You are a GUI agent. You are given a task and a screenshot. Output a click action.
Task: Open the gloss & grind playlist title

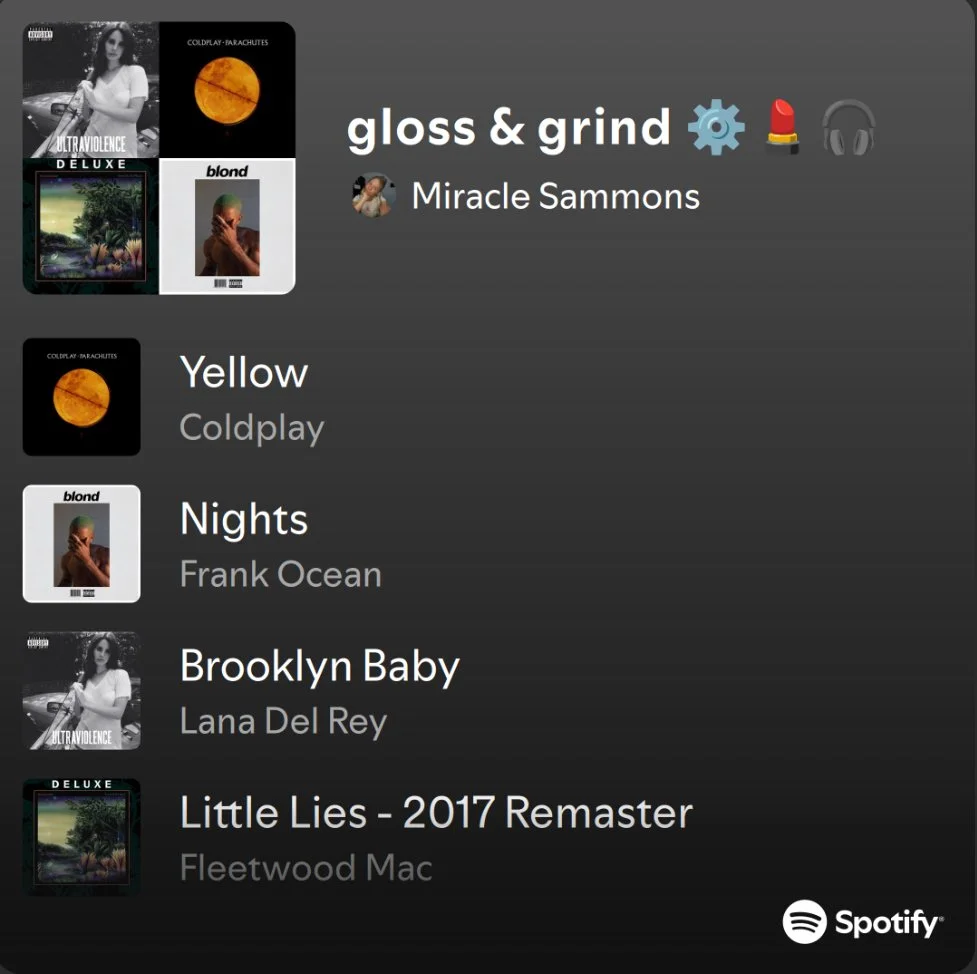coord(508,128)
